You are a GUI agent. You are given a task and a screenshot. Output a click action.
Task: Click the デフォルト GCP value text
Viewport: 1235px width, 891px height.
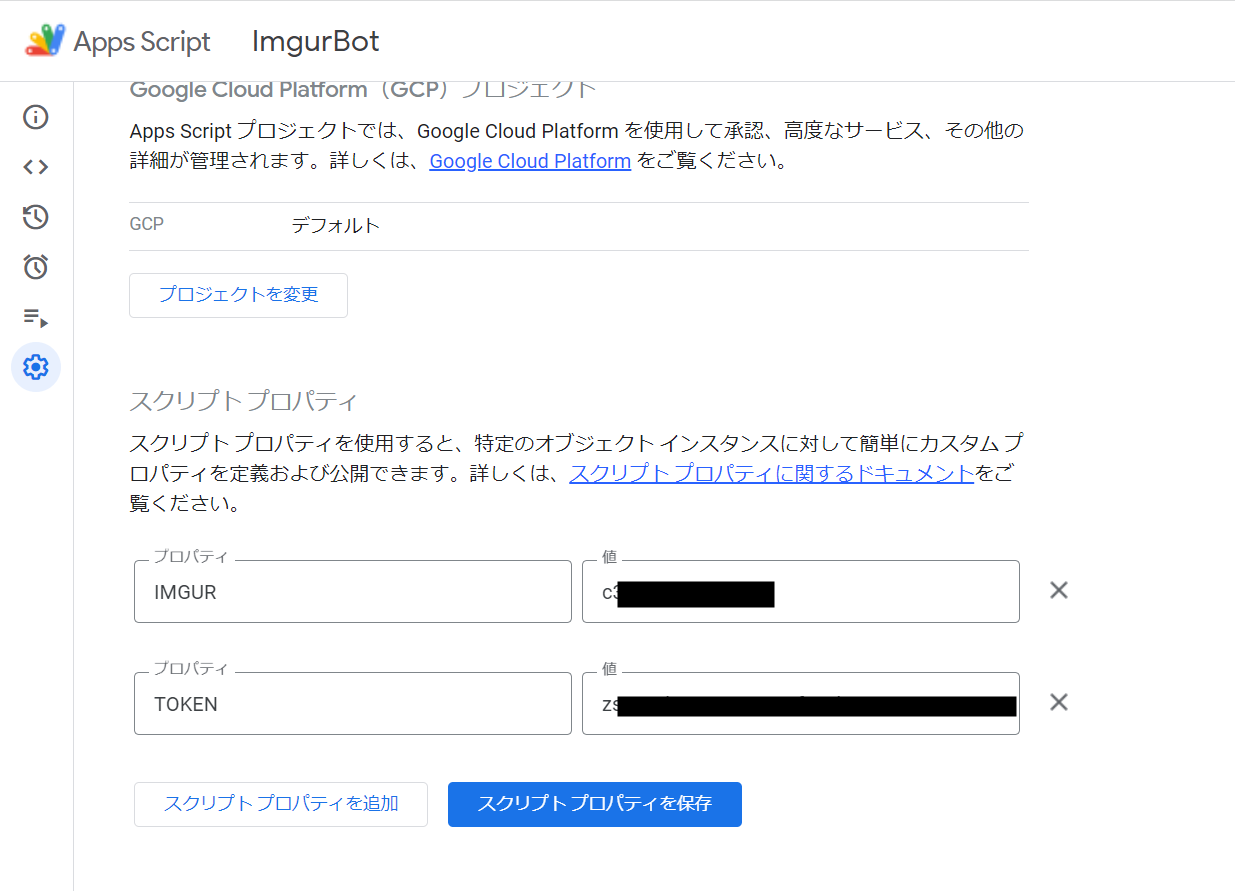(x=336, y=226)
